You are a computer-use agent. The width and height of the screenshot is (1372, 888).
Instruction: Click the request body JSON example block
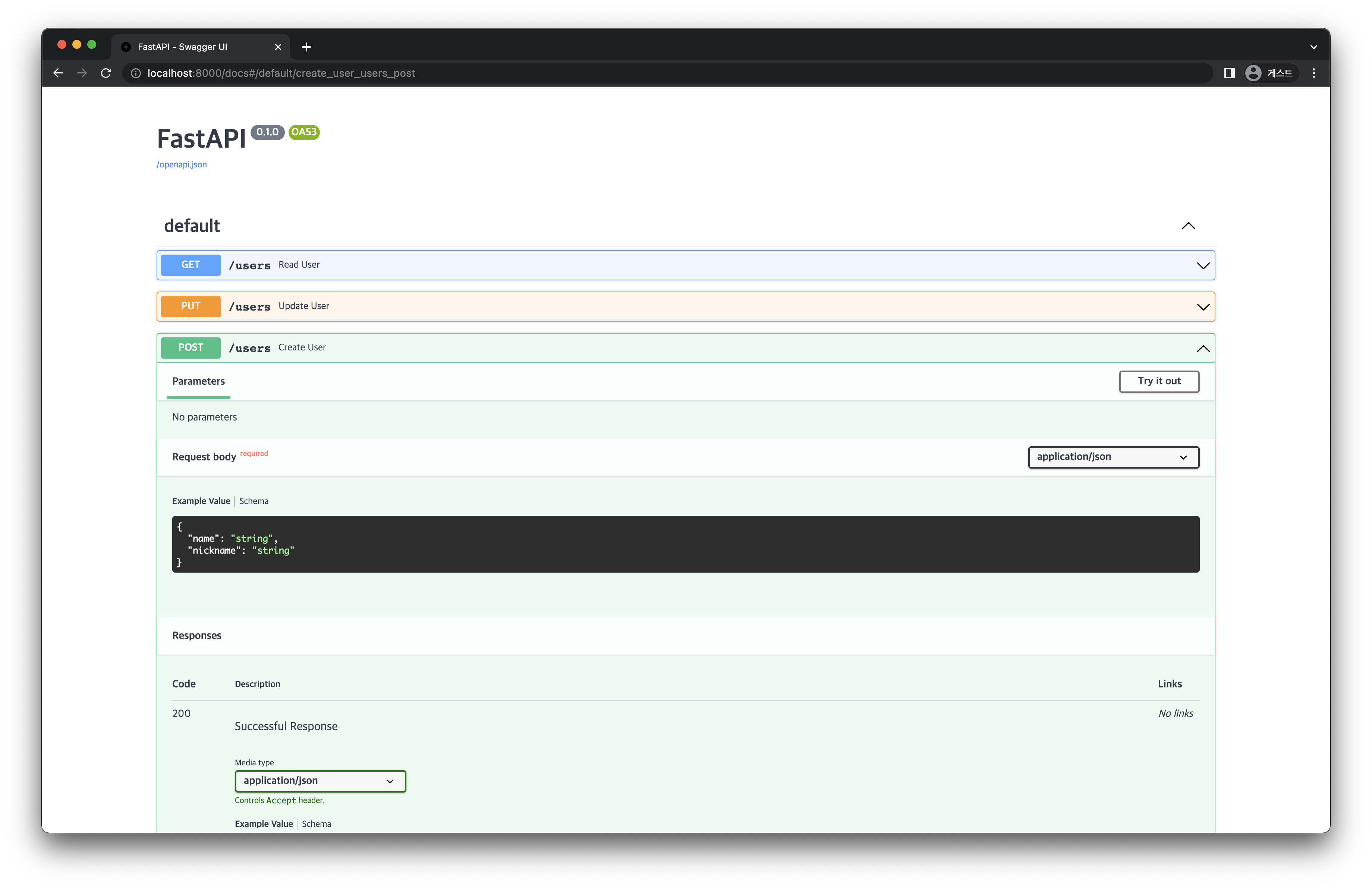685,544
